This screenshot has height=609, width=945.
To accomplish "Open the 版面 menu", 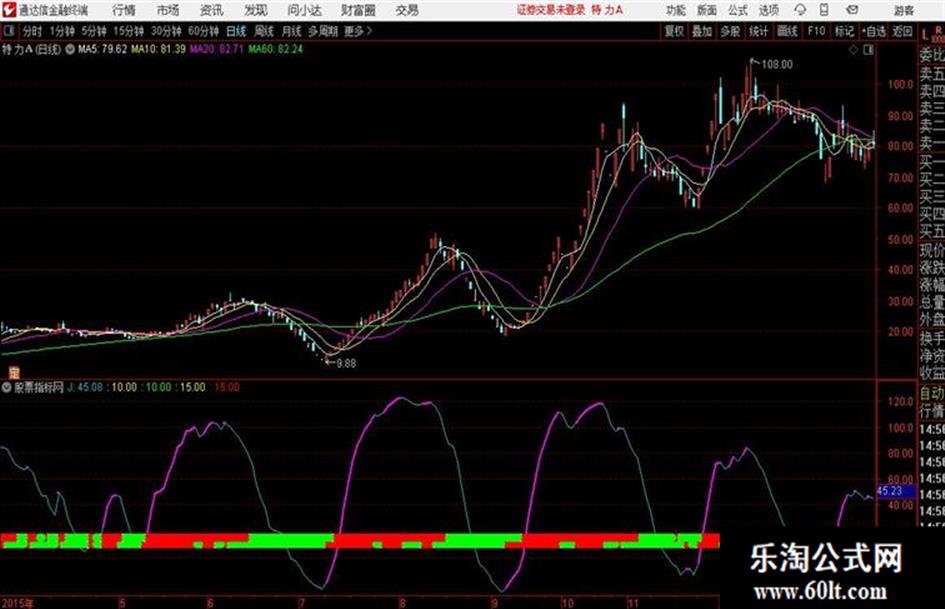I will [x=707, y=10].
